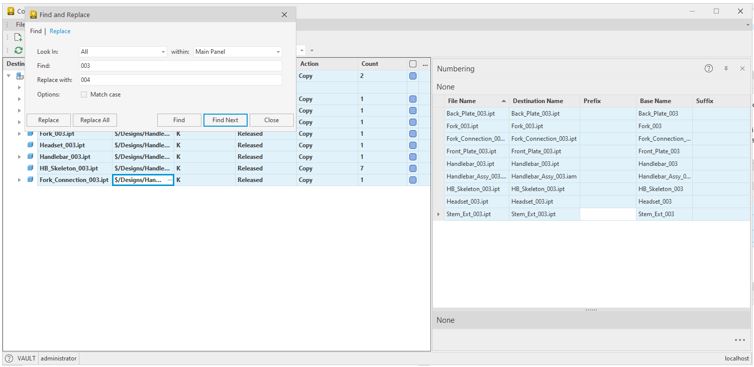Click the Find text field containing 003

[180, 65]
